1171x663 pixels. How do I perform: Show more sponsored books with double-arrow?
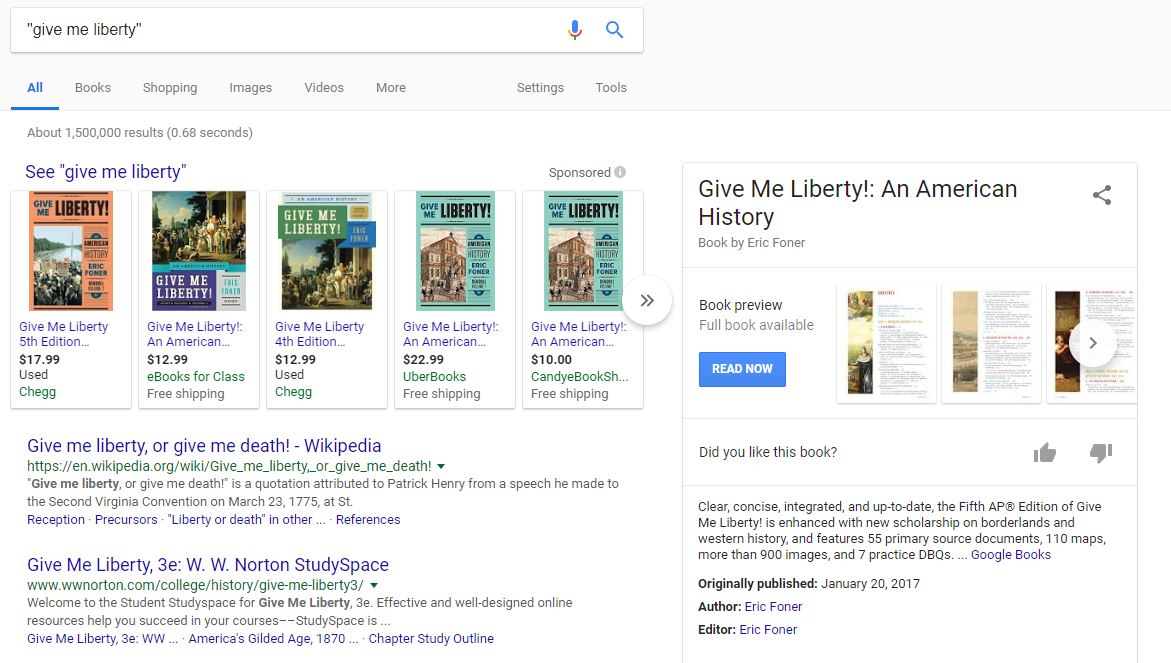click(647, 300)
